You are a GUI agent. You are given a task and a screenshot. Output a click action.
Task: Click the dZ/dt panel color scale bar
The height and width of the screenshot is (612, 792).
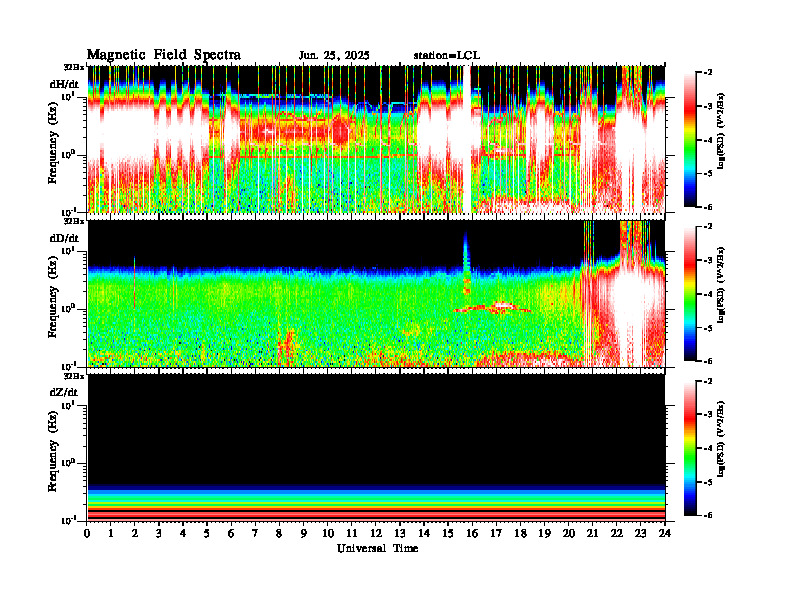[x=690, y=448]
